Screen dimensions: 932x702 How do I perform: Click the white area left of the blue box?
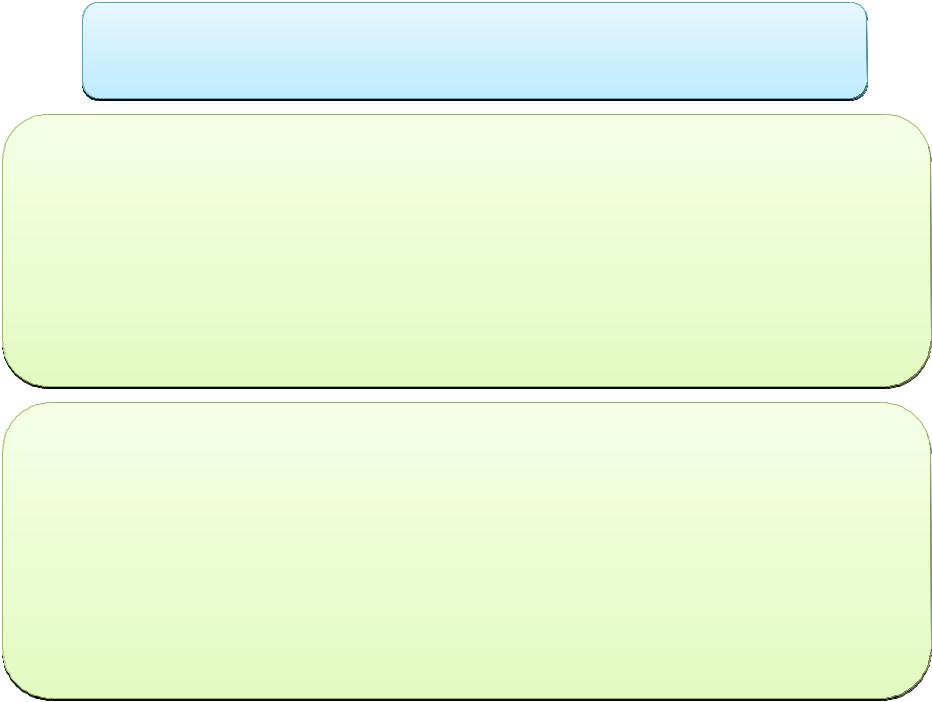40,51
